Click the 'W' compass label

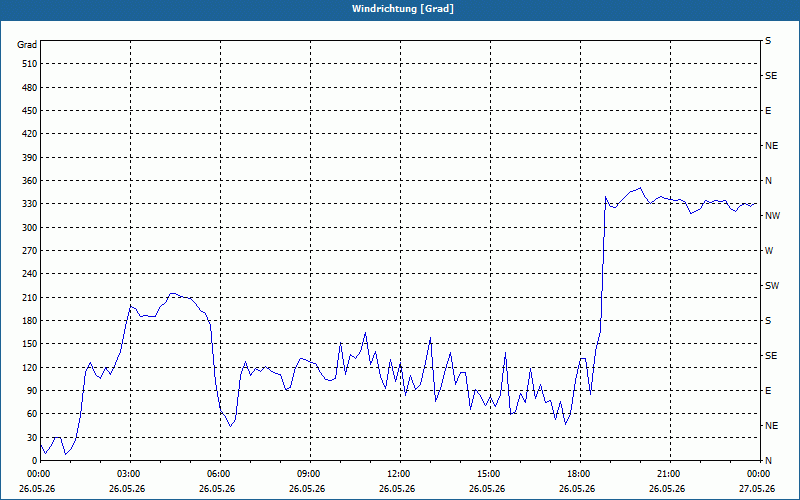coord(769,251)
